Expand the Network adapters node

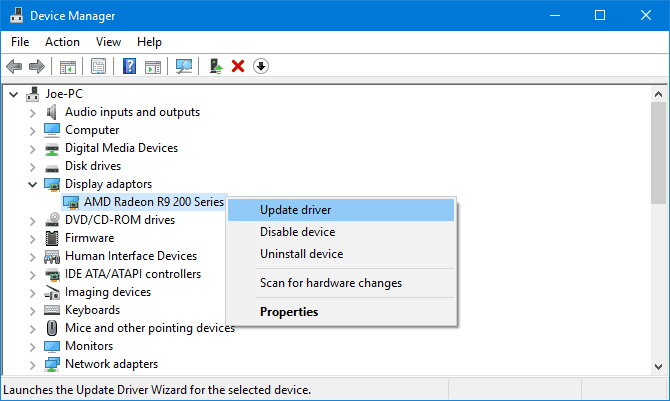[33, 364]
